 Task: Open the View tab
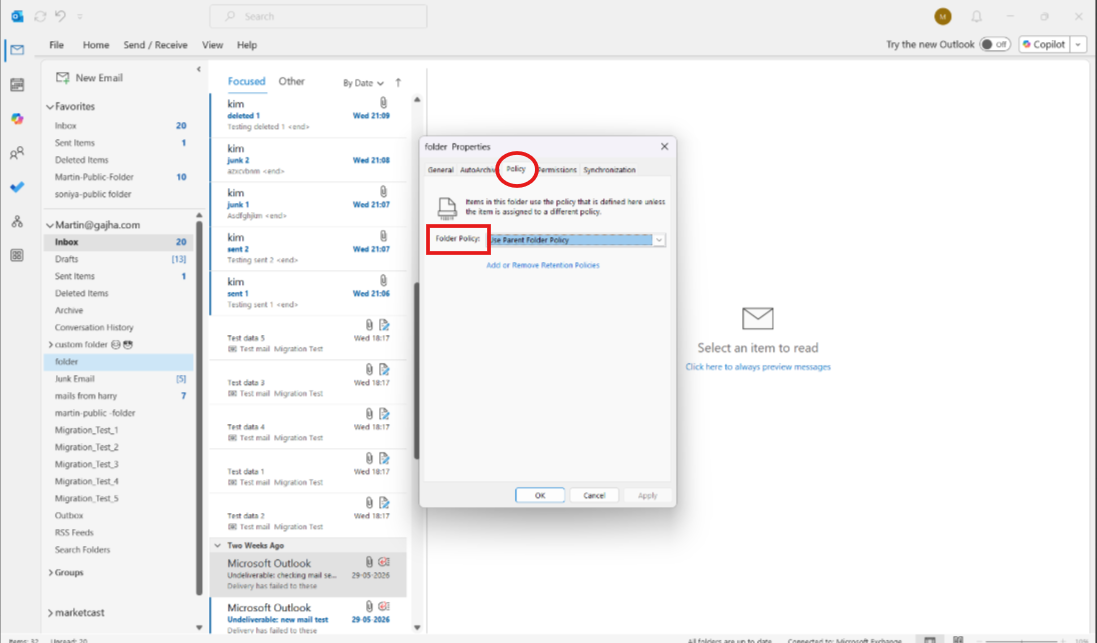pos(213,45)
